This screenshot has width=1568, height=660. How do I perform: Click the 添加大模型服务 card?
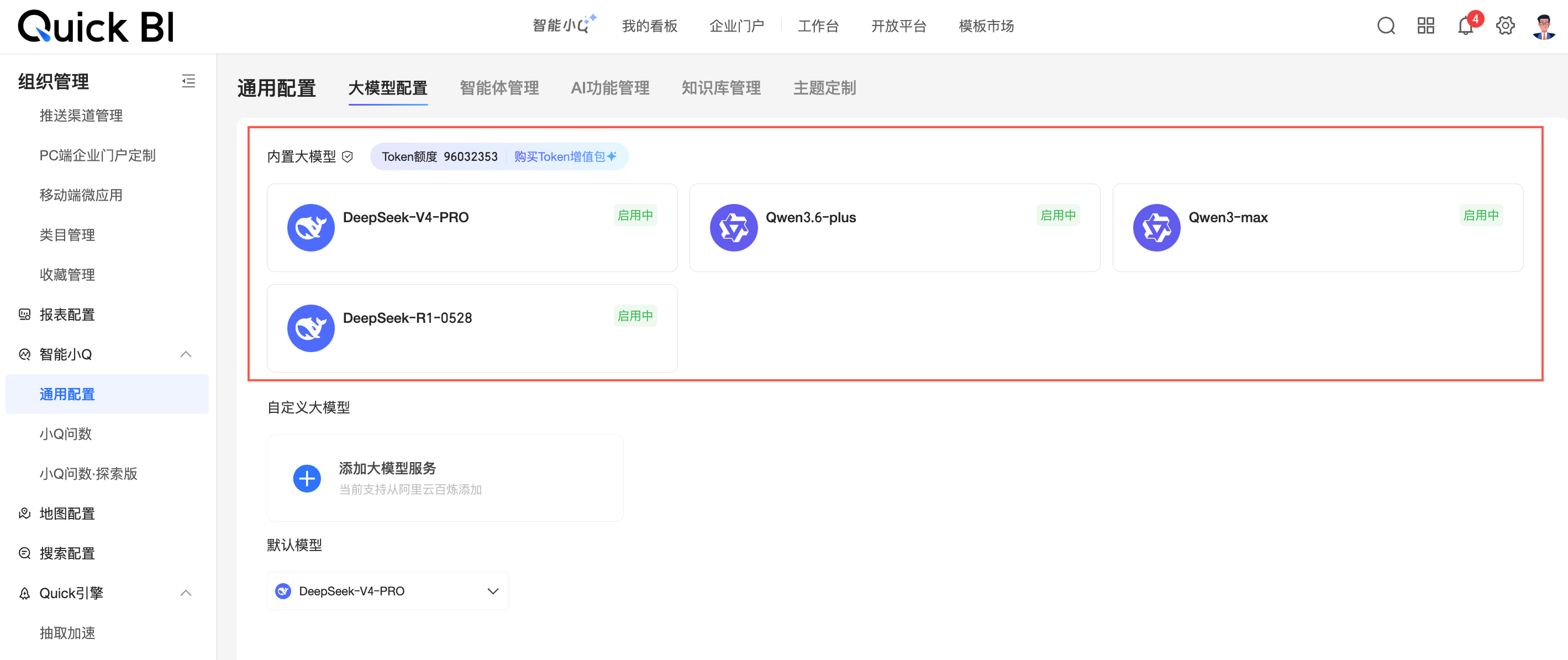[x=445, y=478]
